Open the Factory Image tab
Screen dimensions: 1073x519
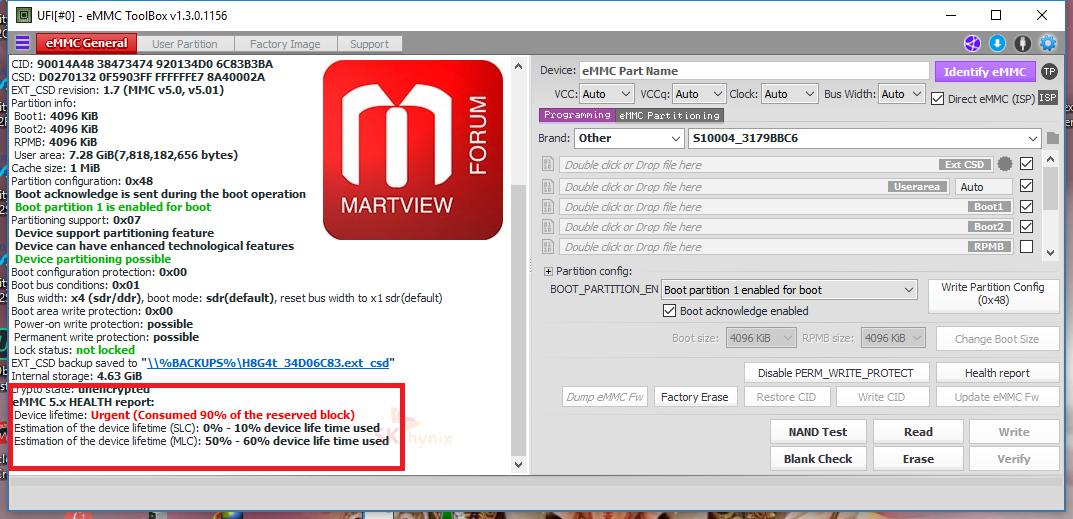click(x=285, y=44)
